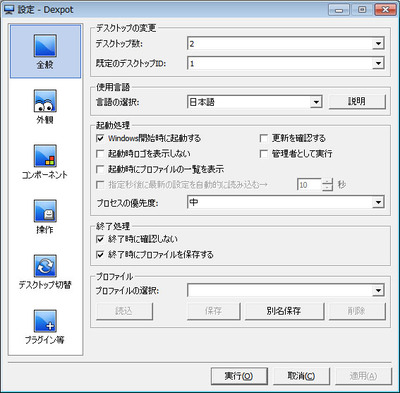Close the Dexpot settings window
This screenshot has height=393, width=400.
tap(385, 9)
